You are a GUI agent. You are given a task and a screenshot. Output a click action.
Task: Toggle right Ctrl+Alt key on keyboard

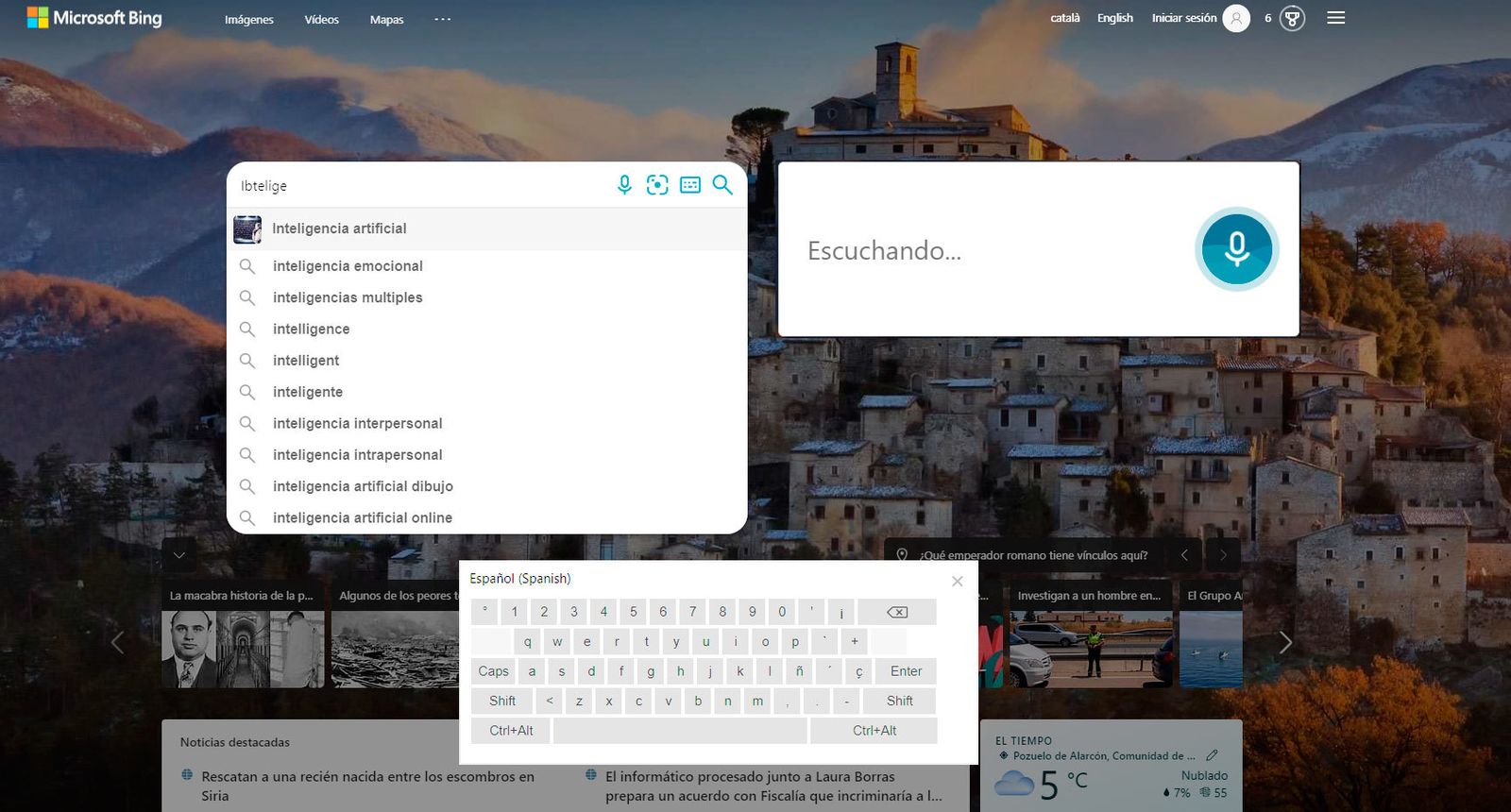874,730
